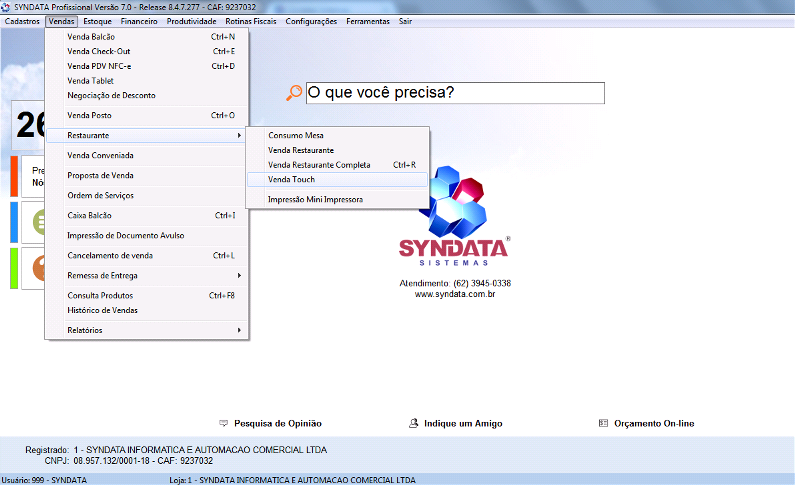Screen dimensions: 795x485
Task: Open the Ferramentas menu
Action: pyautogui.click(x=368, y=21)
